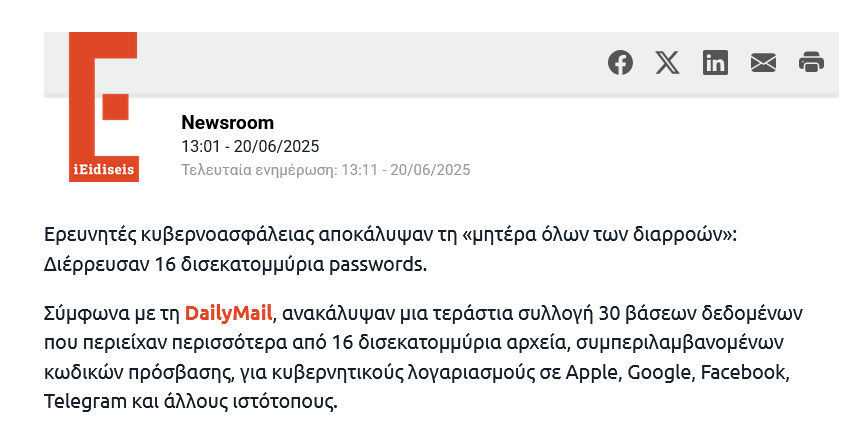
Task: Click the word Google in the paragraph
Action: [659, 373]
